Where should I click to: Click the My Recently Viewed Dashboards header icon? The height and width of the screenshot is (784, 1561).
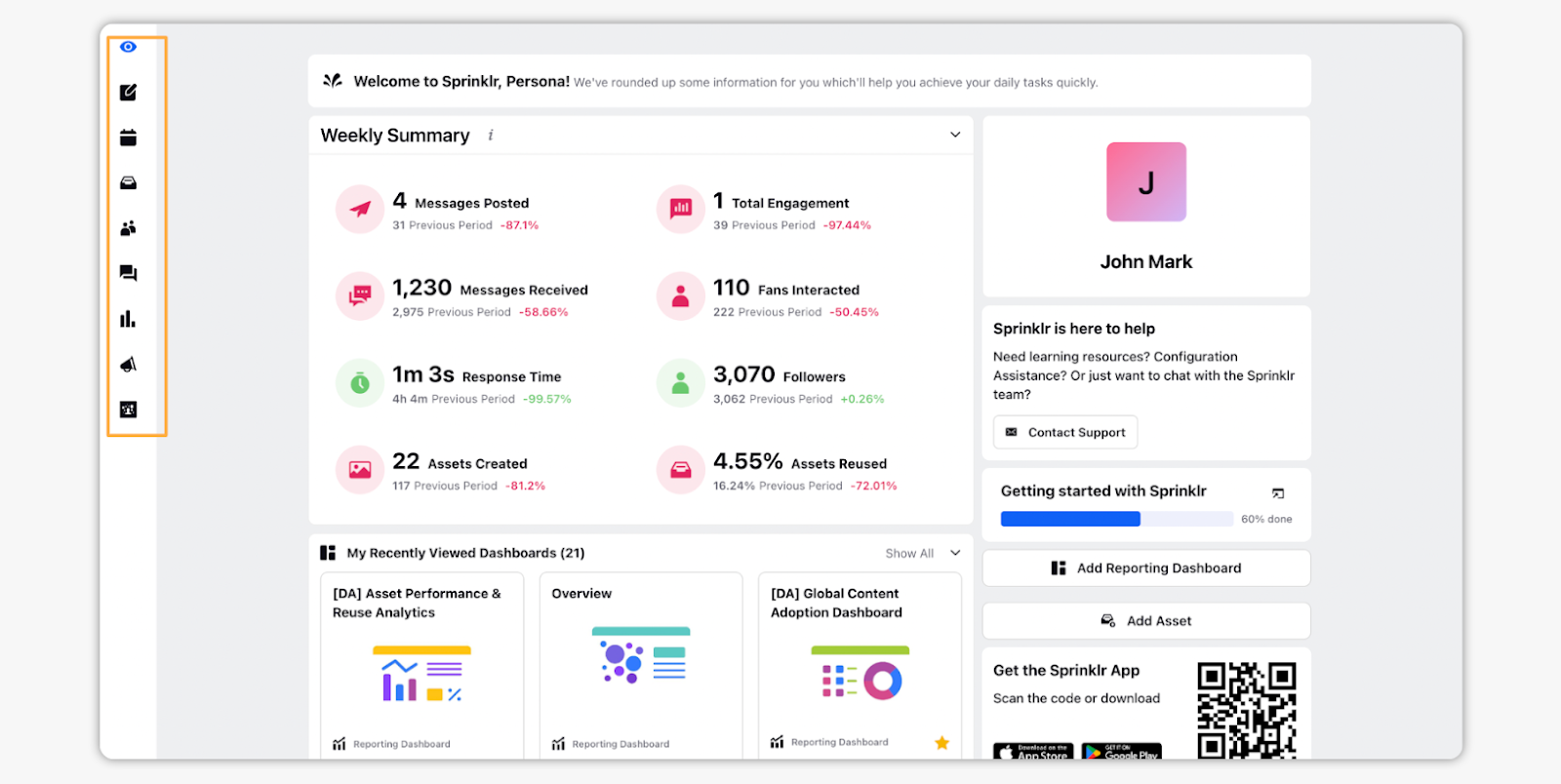tap(328, 553)
